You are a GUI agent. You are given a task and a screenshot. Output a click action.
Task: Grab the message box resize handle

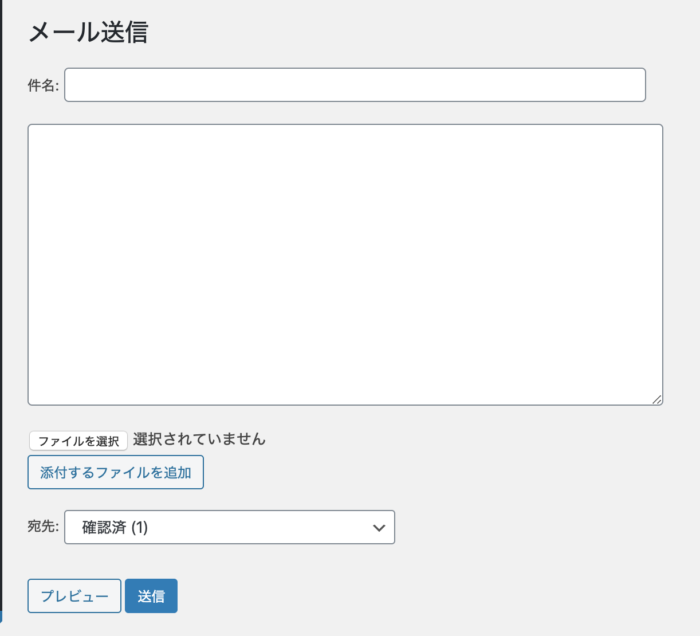[657, 399]
